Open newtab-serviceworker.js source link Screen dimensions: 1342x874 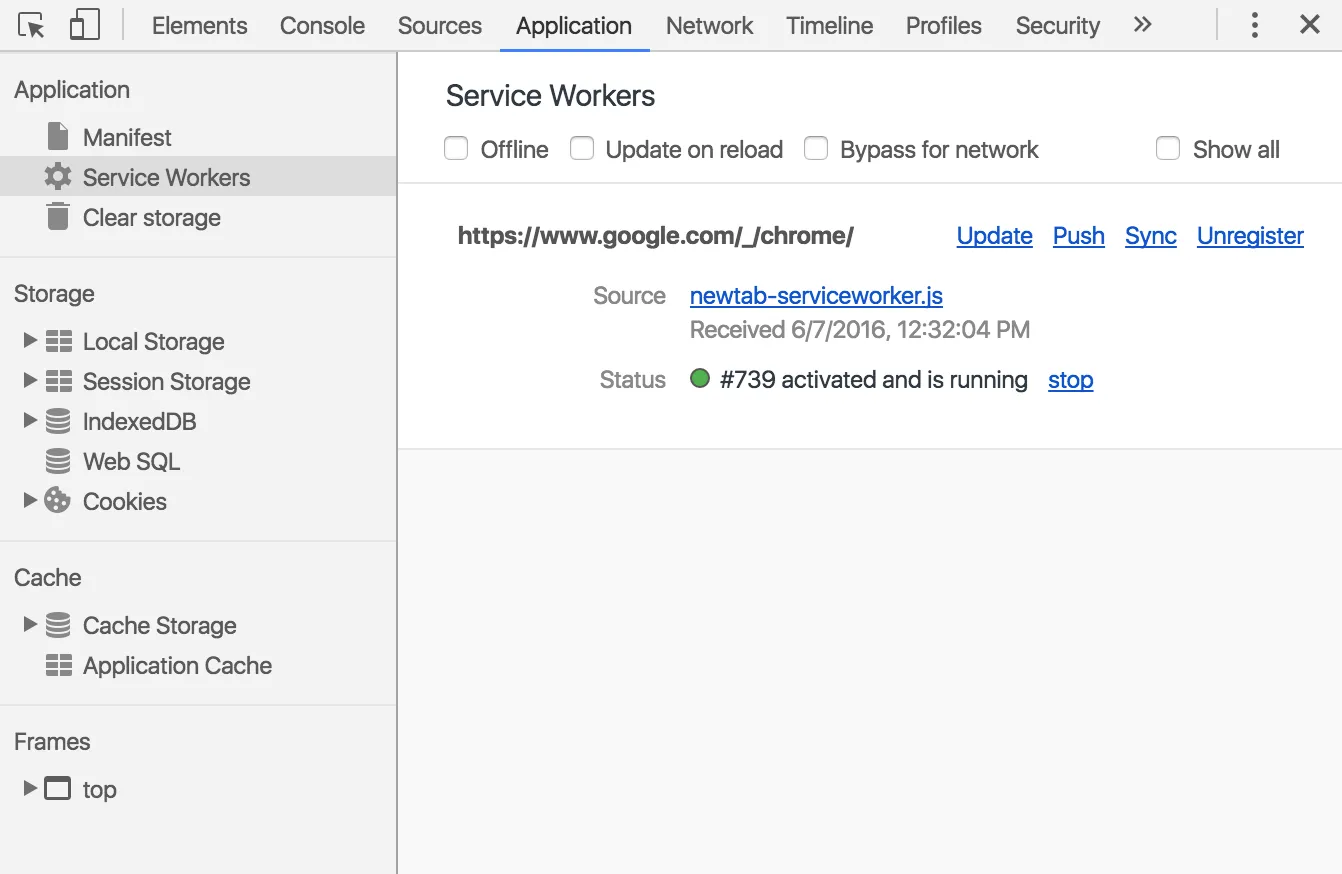click(x=816, y=296)
